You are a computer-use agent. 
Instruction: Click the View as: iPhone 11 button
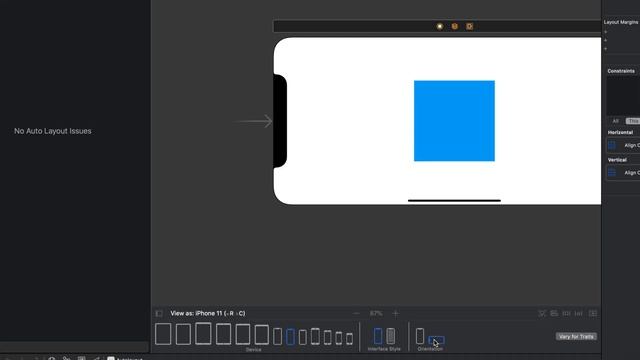208,313
